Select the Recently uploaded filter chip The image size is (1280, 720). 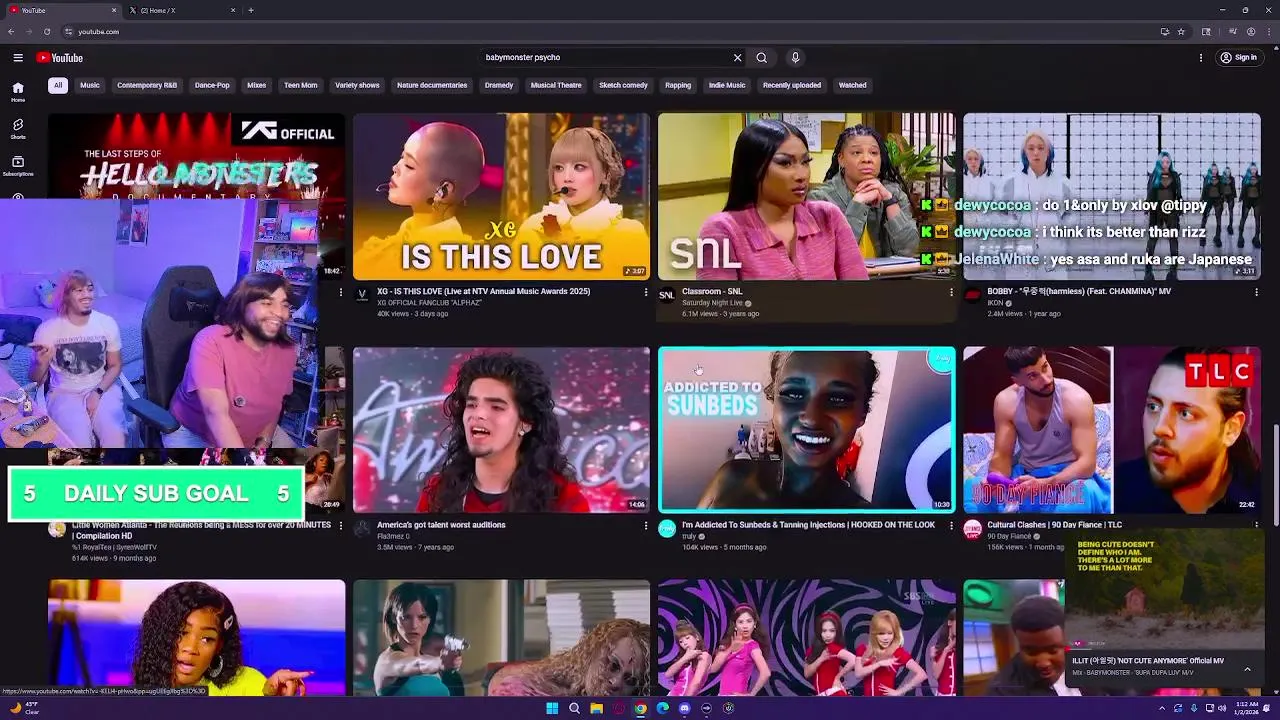pos(792,85)
